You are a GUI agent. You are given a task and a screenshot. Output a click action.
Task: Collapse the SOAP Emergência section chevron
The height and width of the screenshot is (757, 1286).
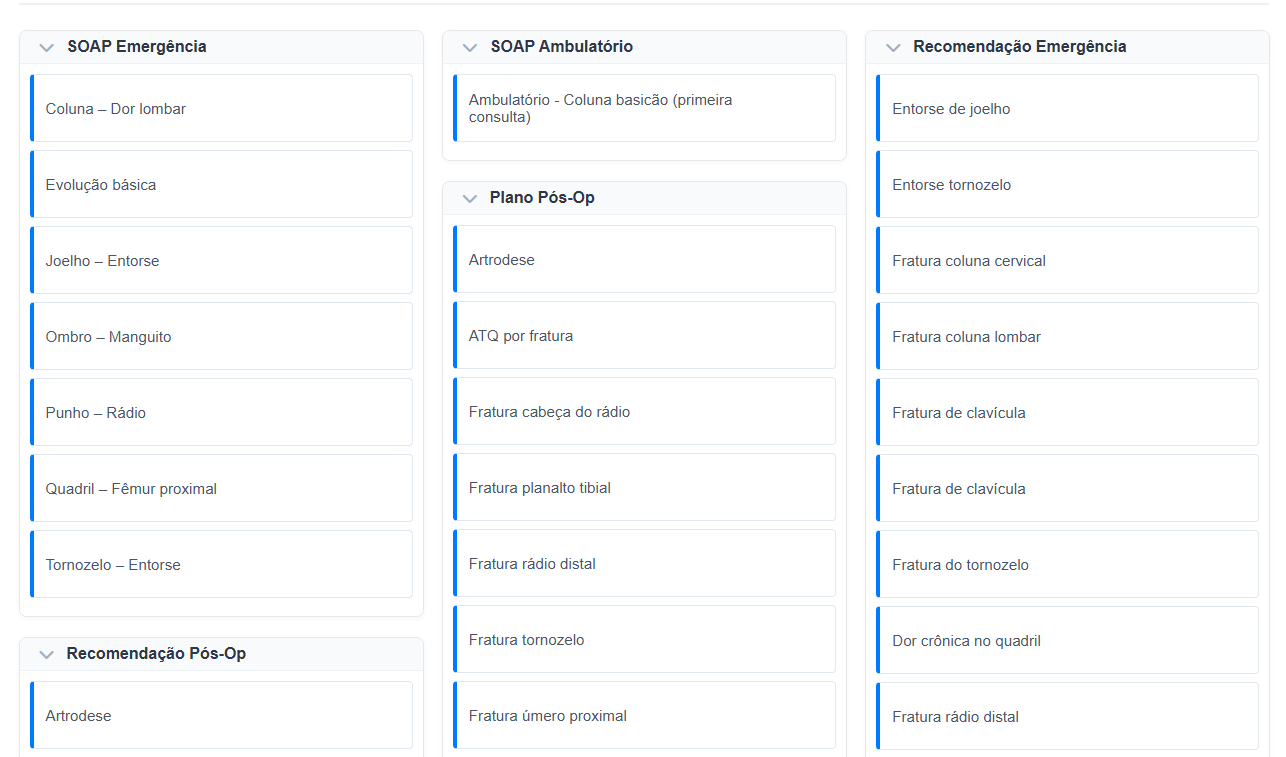coord(46,47)
